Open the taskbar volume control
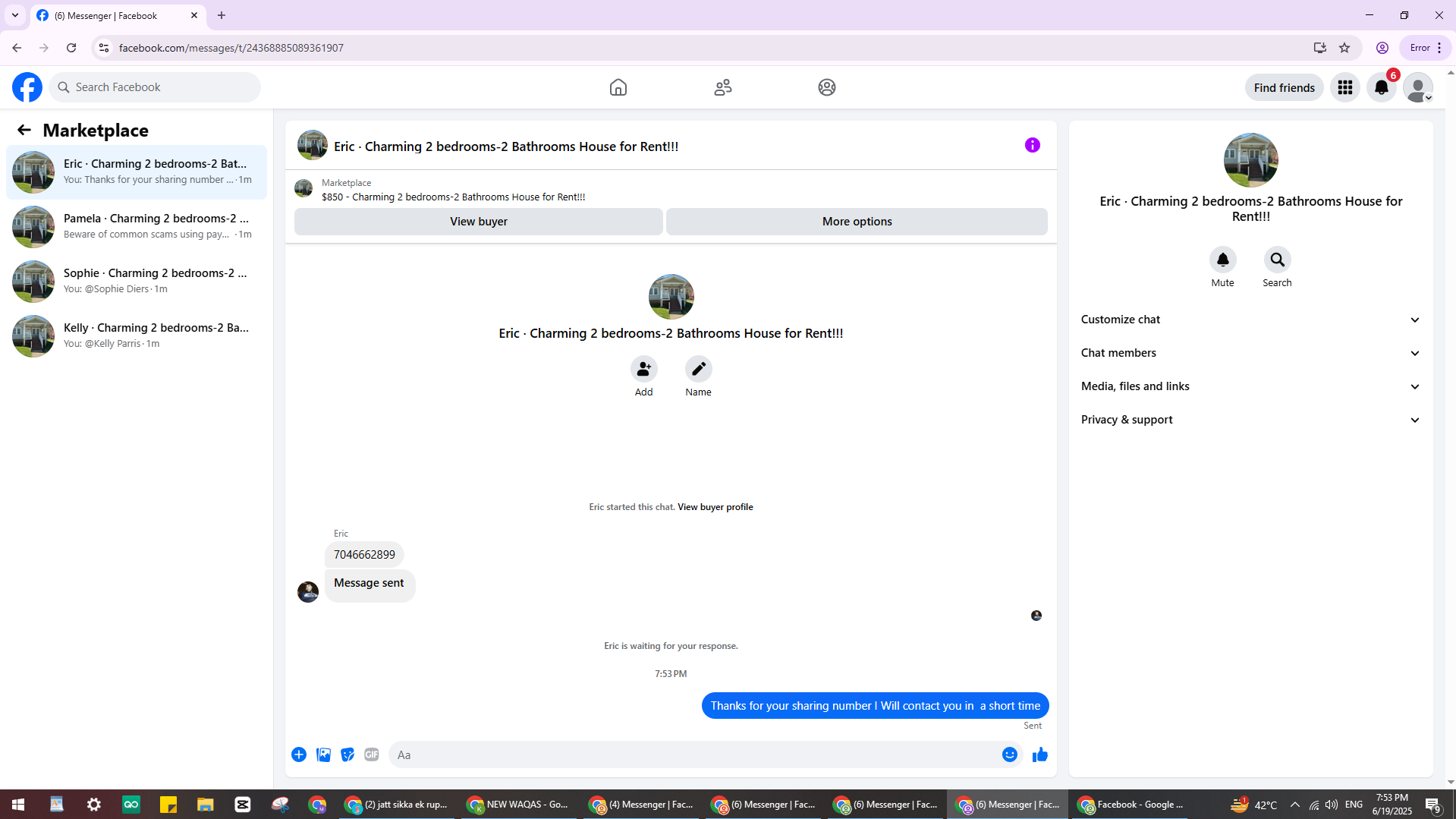The width and height of the screenshot is (1456, 819). click(1332, 805)
